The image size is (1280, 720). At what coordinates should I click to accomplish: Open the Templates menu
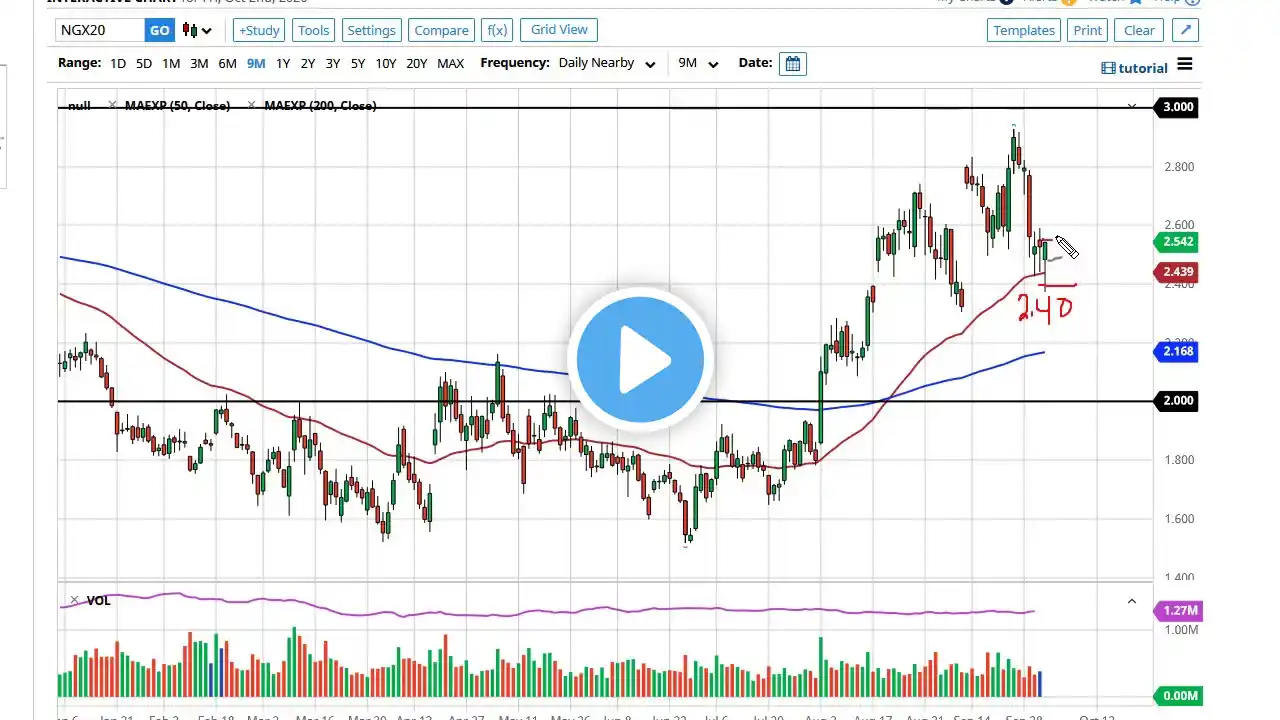point(1024,30)
